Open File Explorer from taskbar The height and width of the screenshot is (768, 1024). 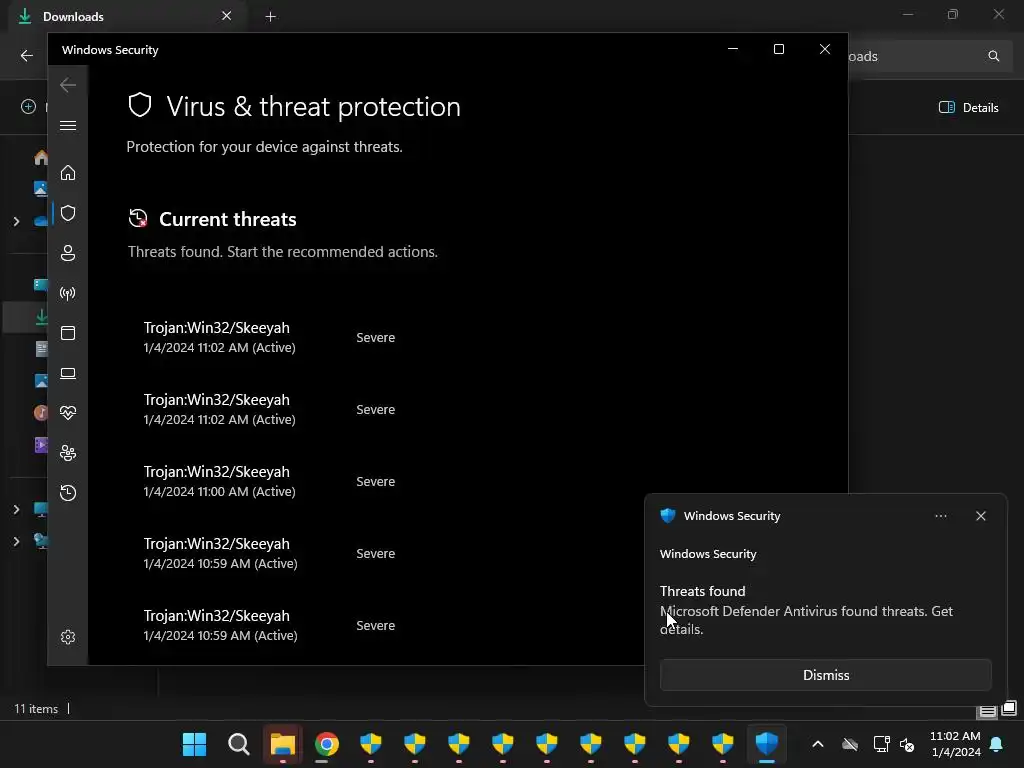283,744
